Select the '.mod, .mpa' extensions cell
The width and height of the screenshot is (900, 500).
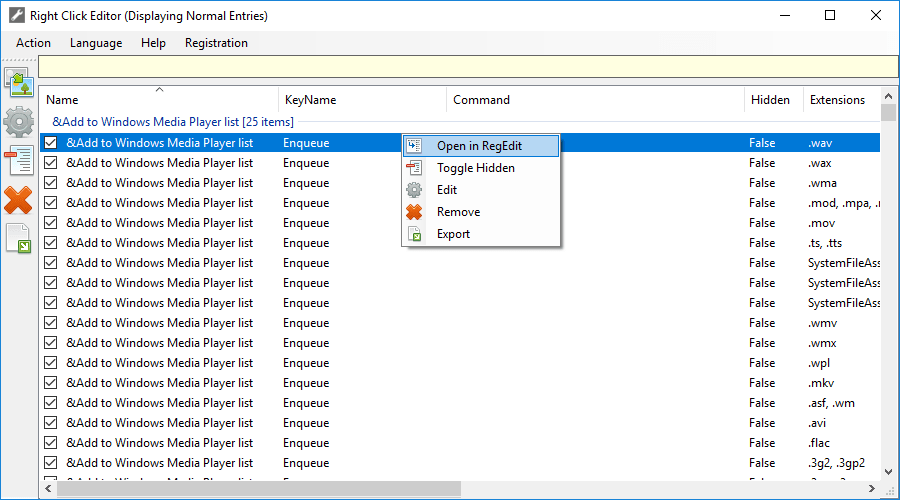[x=844, y=203]
